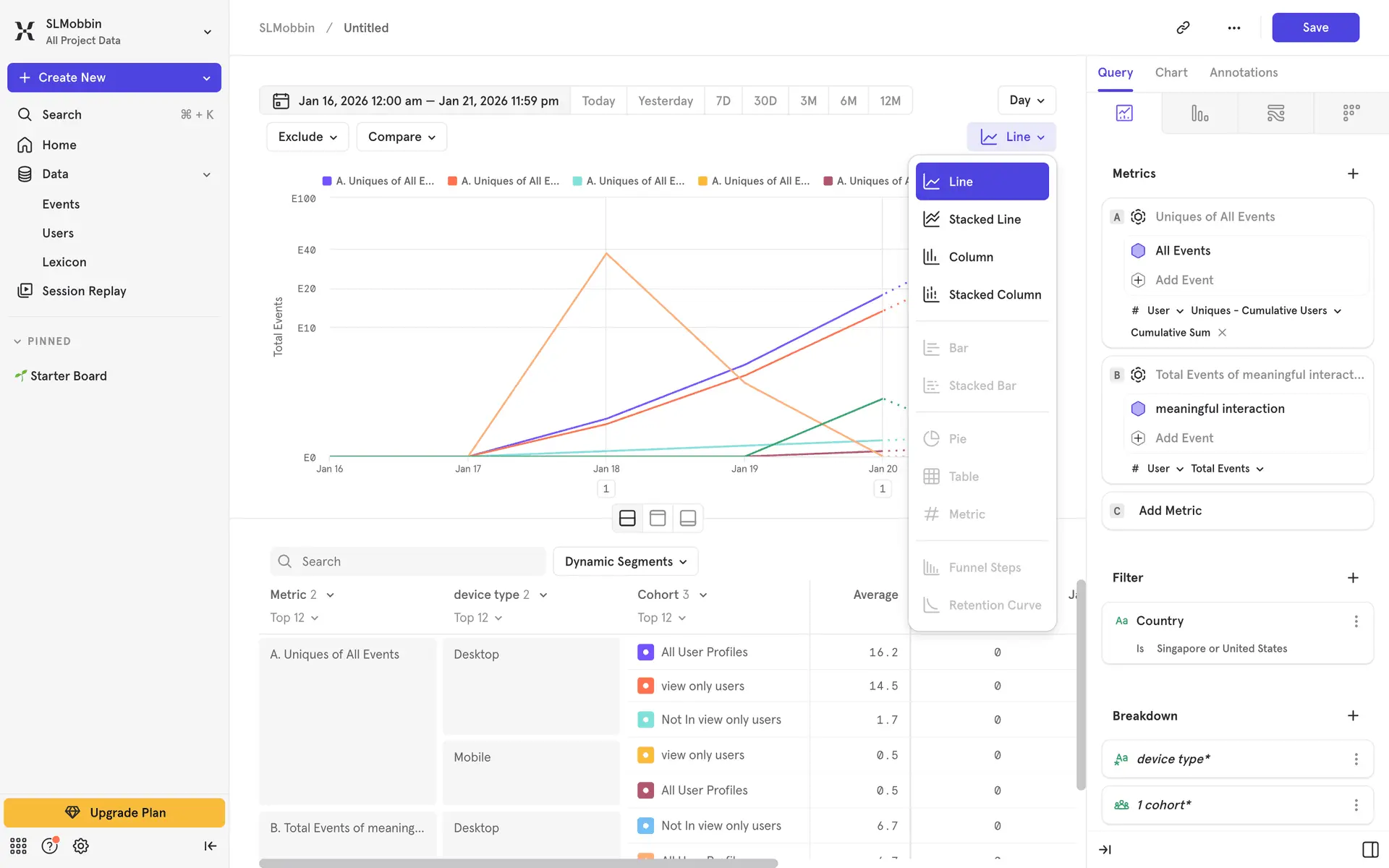Viewport: 1389px width, 868px height.
Task: Toggle the split chart and table layout
Action: click(627, 518)
